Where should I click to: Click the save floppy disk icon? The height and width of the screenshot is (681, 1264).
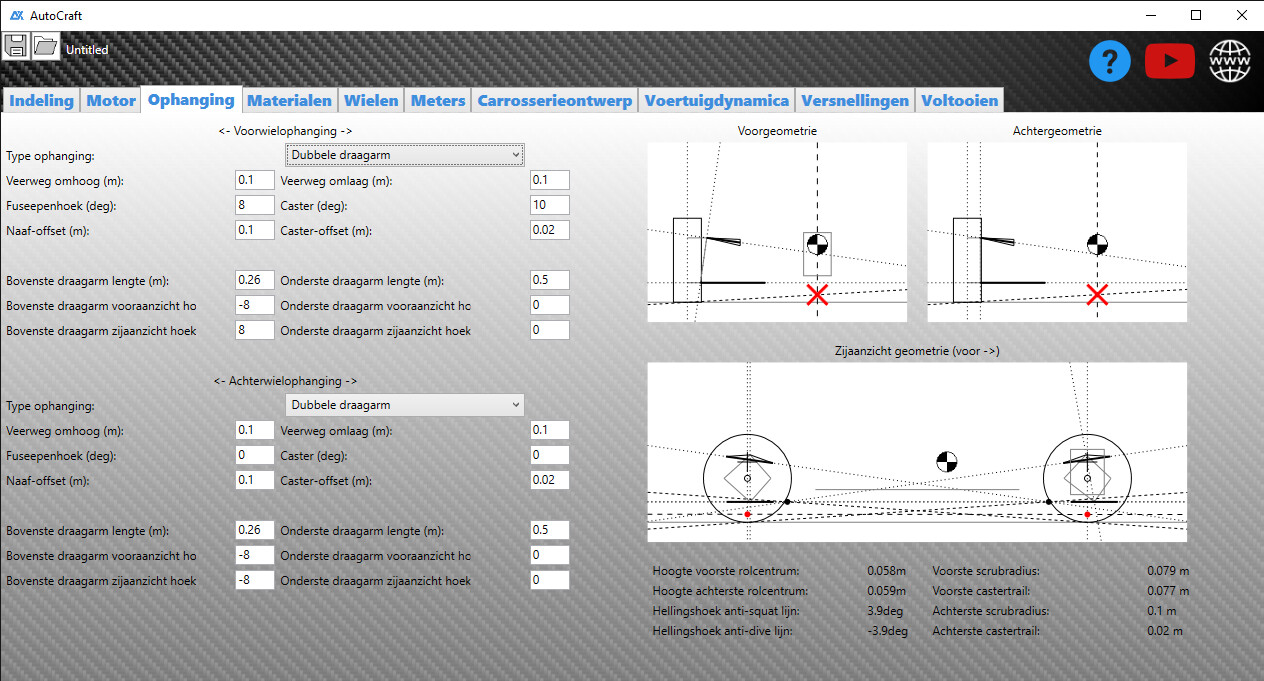click(x=16, y=46)
